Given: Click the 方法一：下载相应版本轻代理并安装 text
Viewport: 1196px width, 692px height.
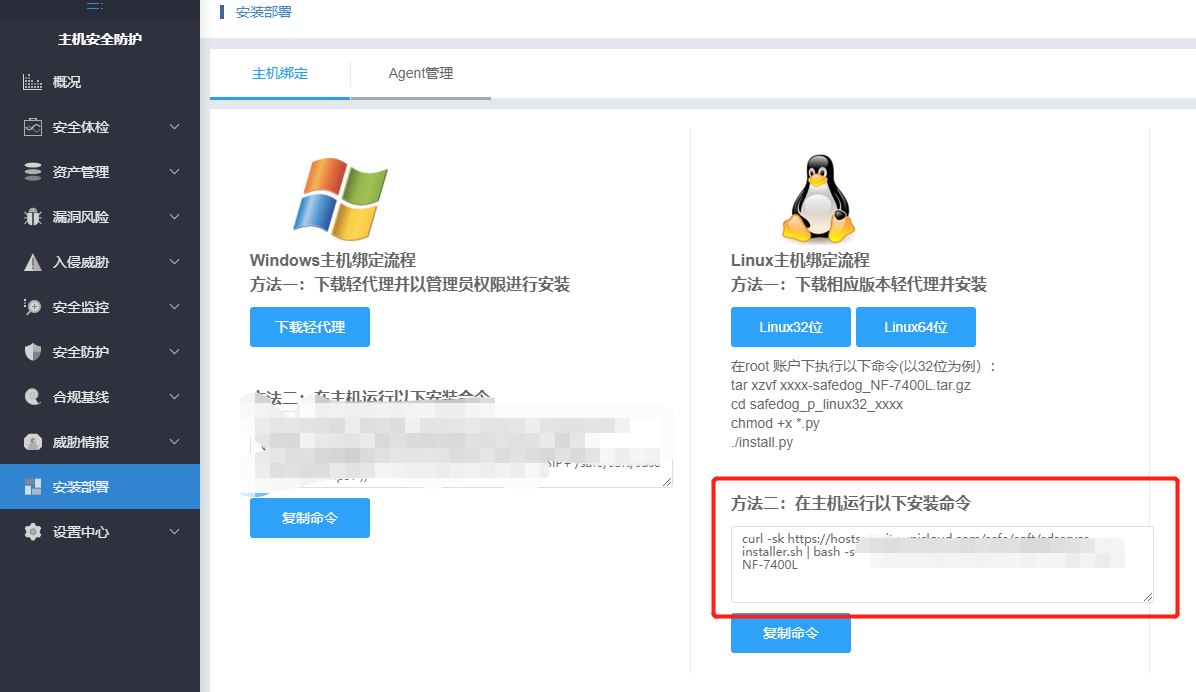Looking at the screenshot, I should (x=859, y=285).
